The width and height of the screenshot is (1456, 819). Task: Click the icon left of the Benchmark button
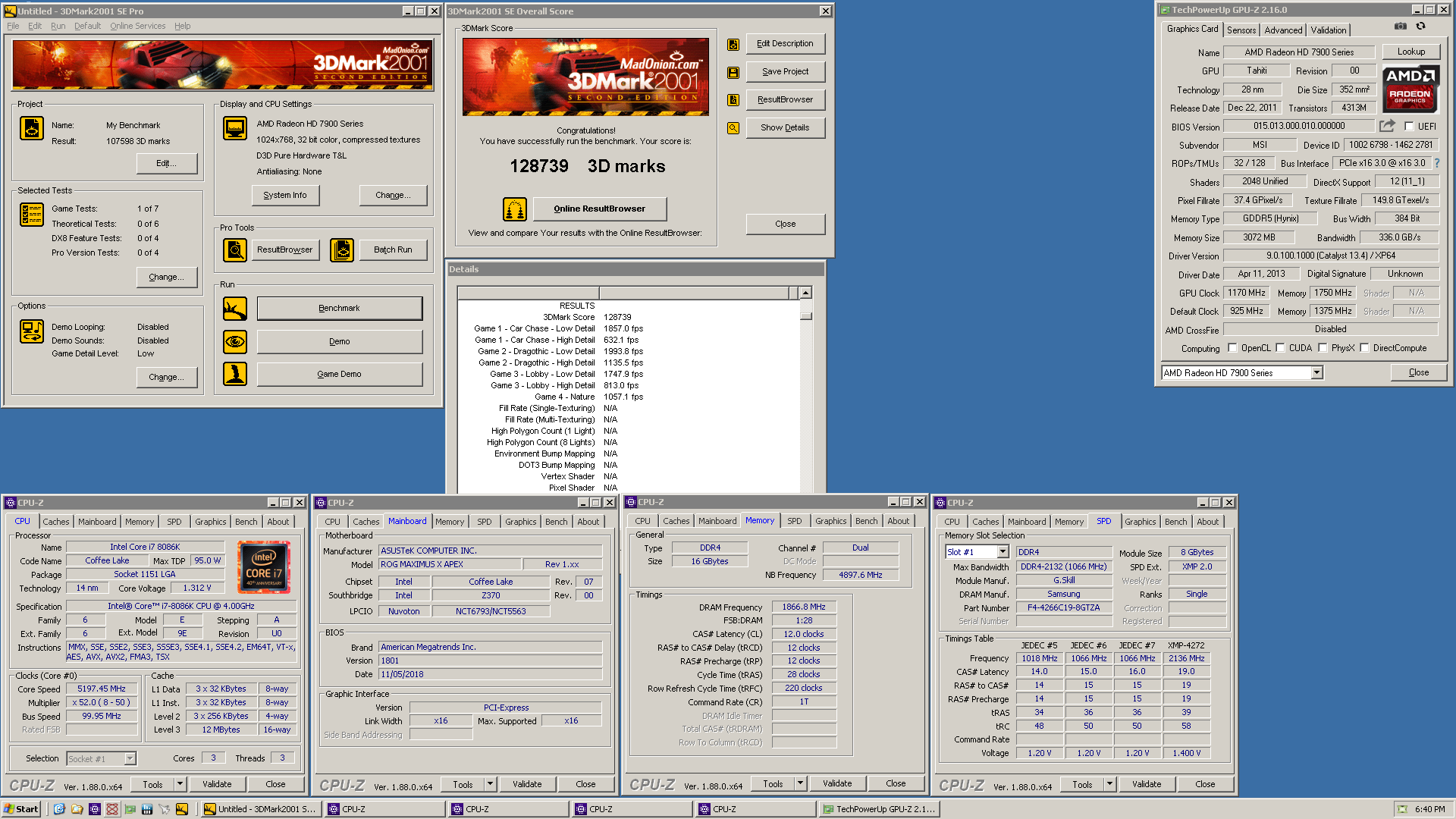click(235, 309)
